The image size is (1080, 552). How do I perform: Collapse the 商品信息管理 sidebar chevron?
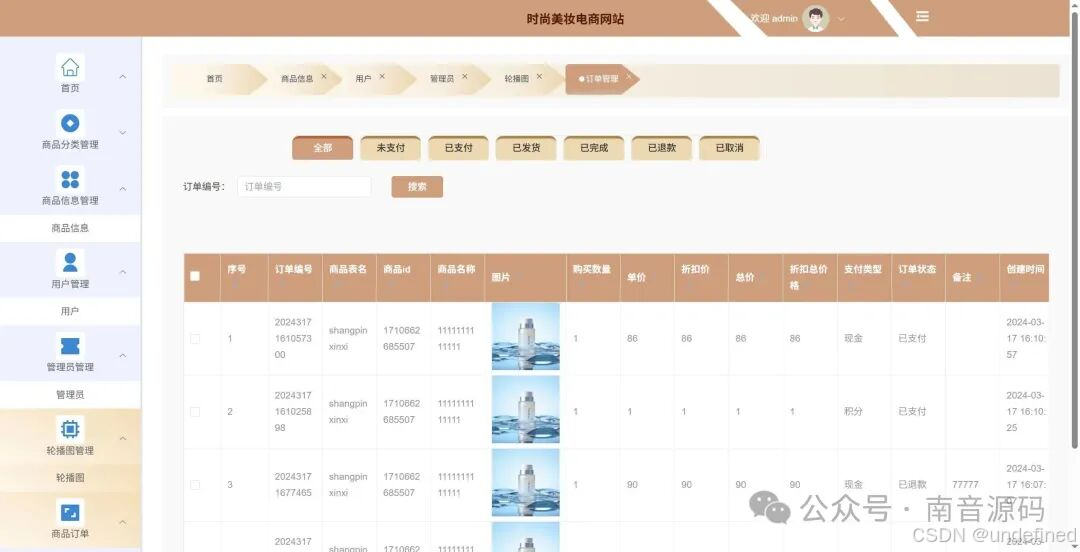pyautogui.click(x=123, y=188)
